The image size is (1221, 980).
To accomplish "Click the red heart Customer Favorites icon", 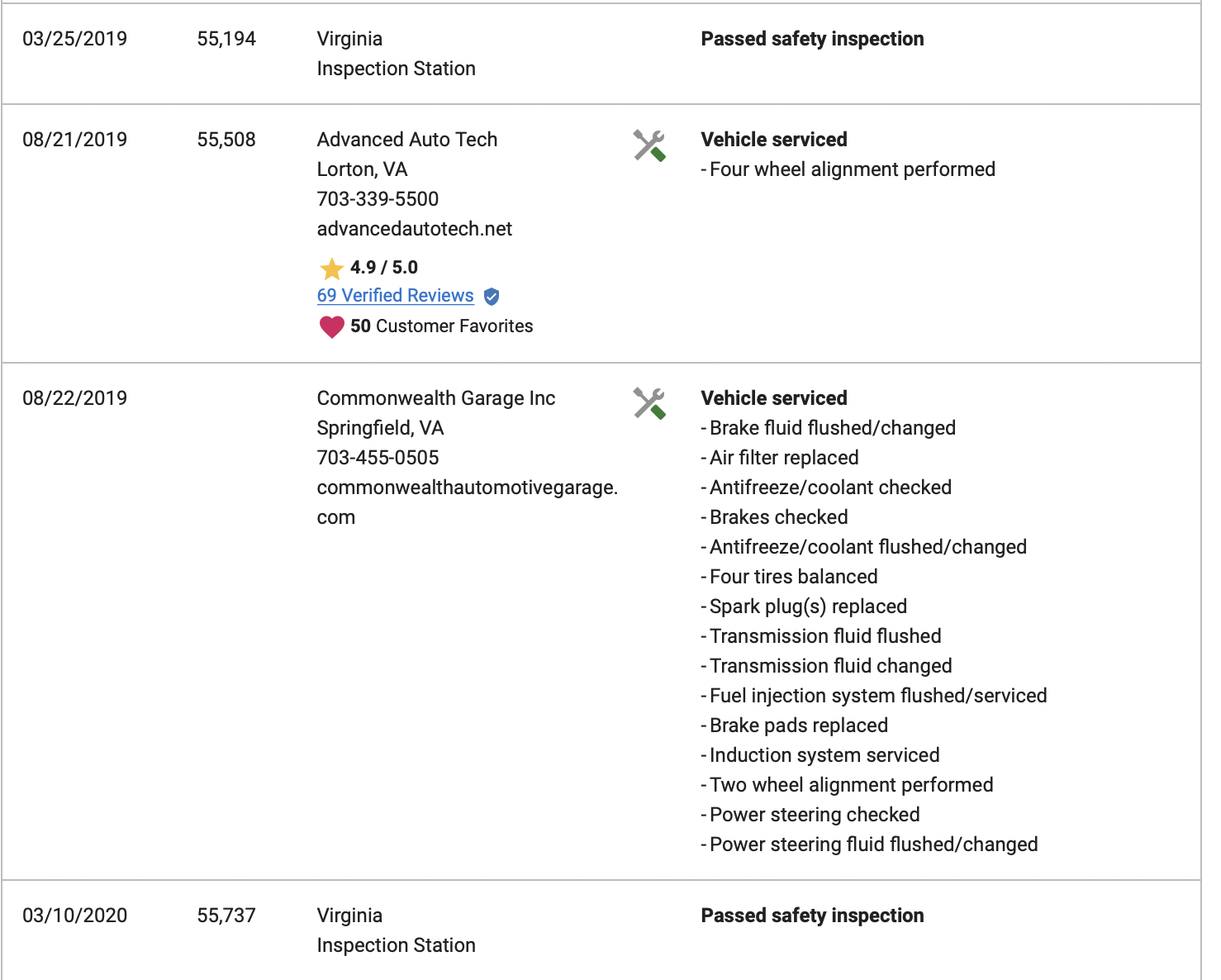I will pos(331,327).
